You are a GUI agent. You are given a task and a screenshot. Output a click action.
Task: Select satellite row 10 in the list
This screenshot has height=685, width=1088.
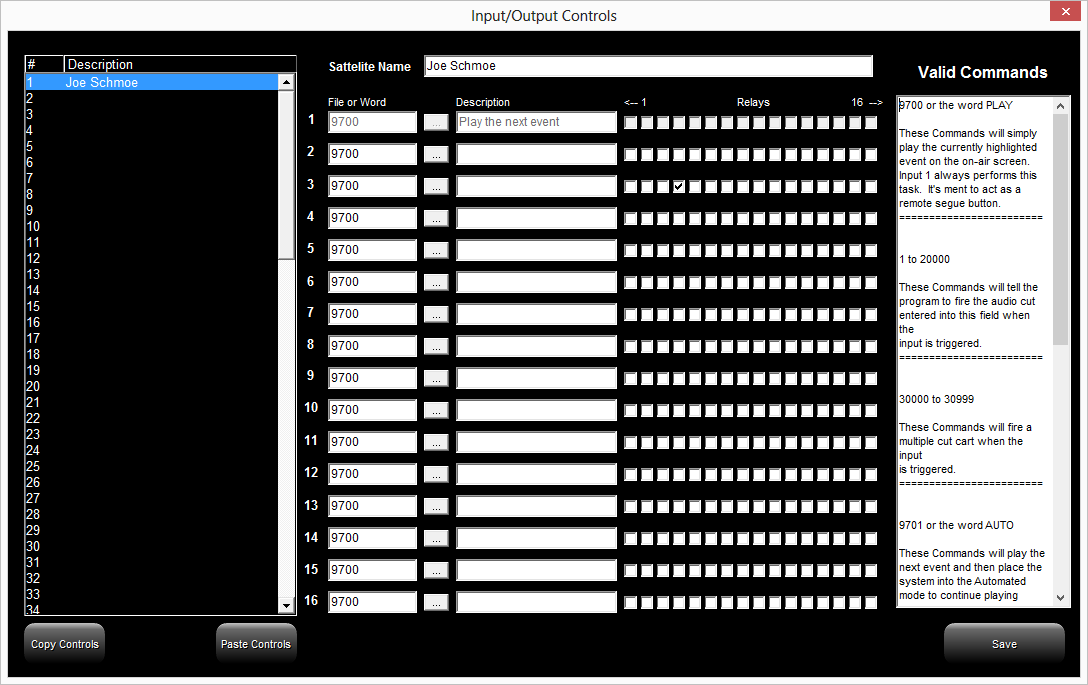tap(151, 226)
